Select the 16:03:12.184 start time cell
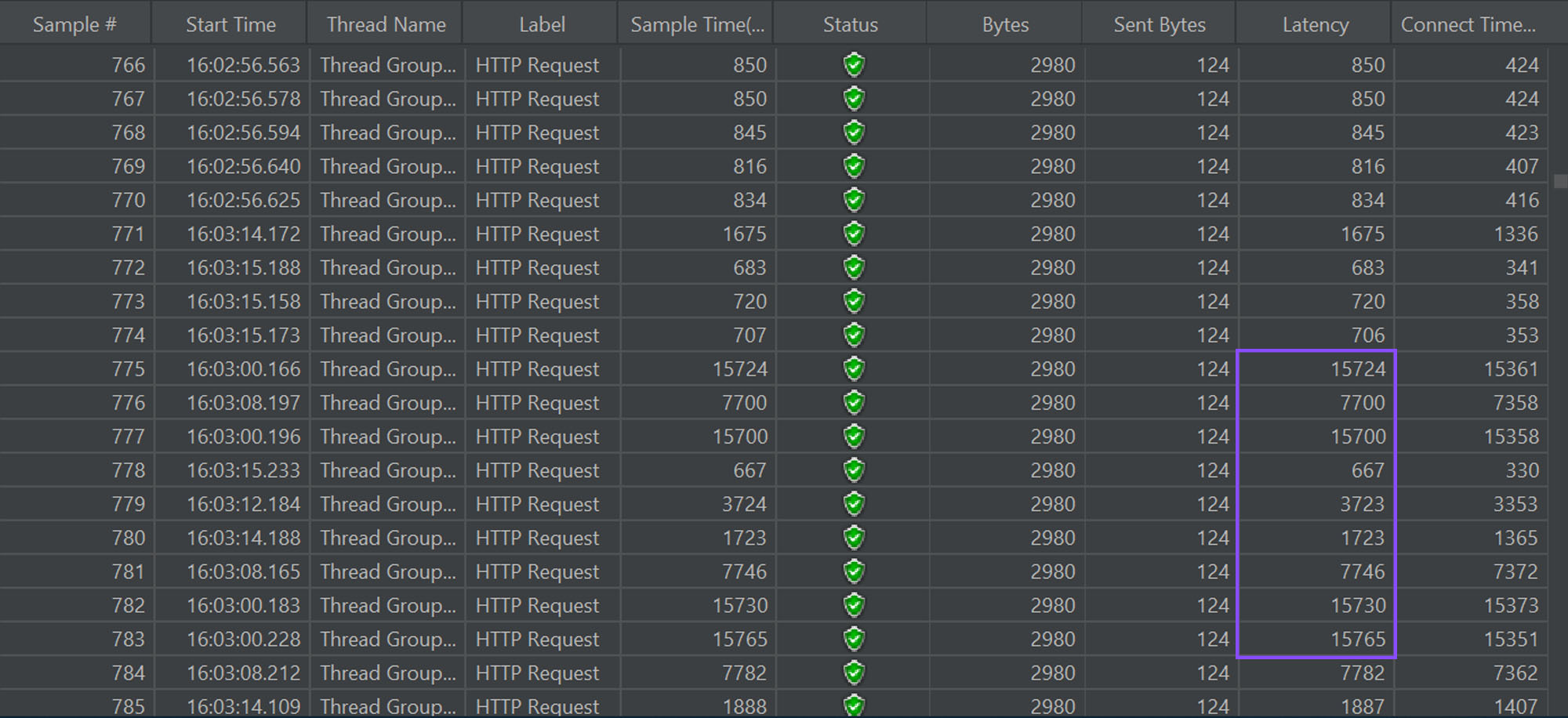Image resolution: width=1568 pixels, height=718 pixels. tap(243, 504)
